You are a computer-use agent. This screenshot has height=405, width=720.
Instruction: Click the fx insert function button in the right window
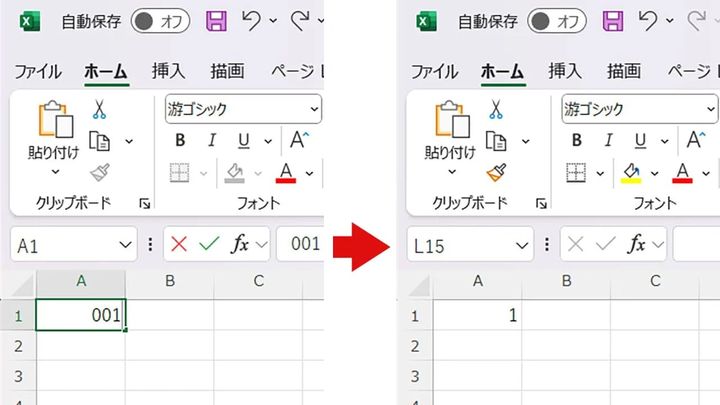[636, 244]
